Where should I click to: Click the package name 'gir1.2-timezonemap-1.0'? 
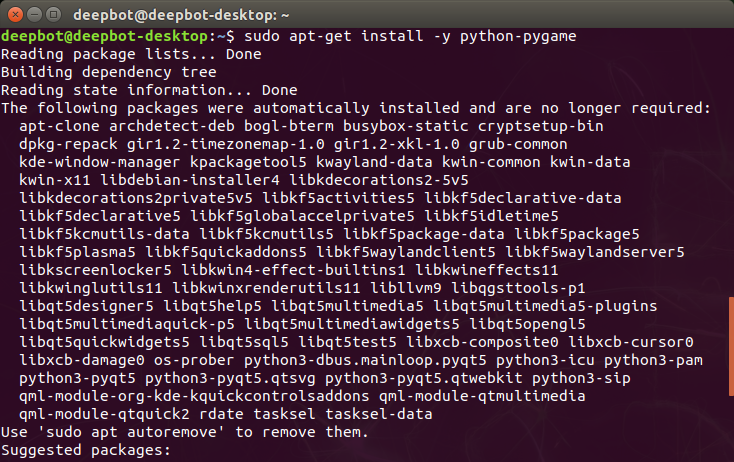tap(226, 144)
